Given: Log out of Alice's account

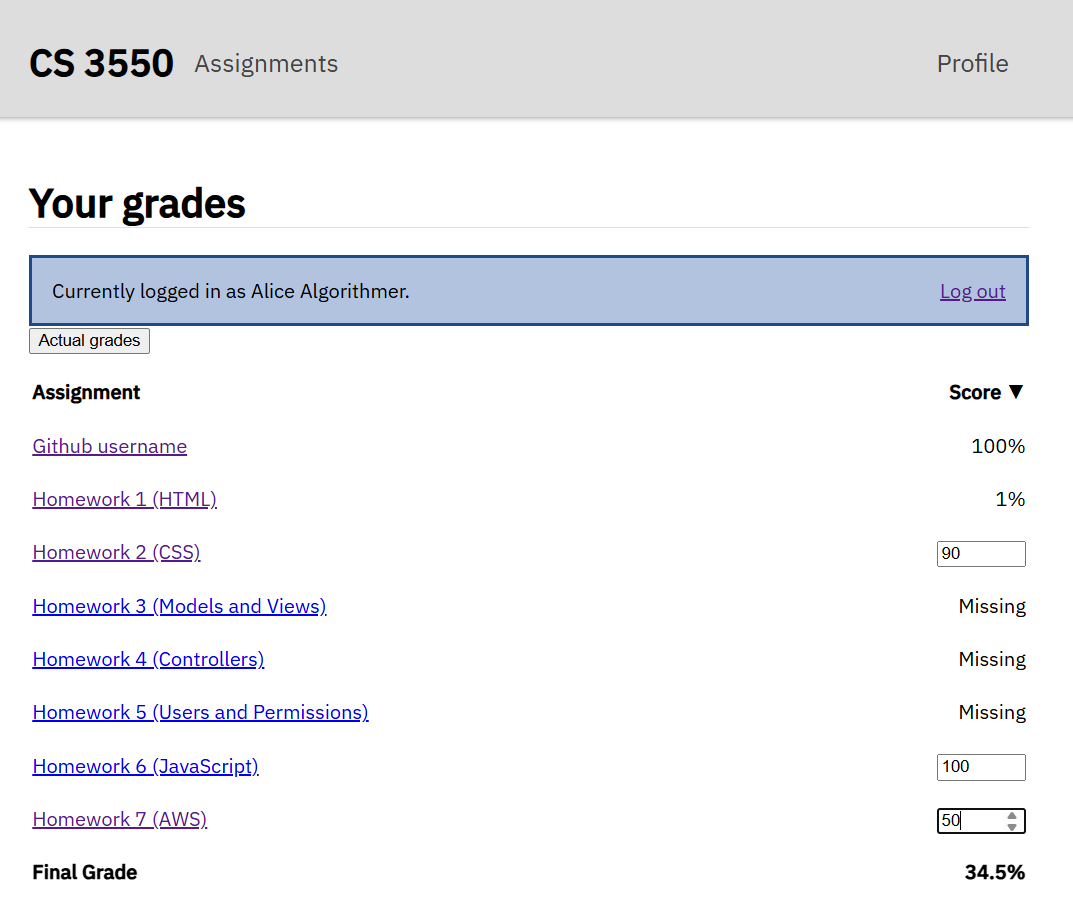Looking at the screenshot, I should [x=972, y=291].
